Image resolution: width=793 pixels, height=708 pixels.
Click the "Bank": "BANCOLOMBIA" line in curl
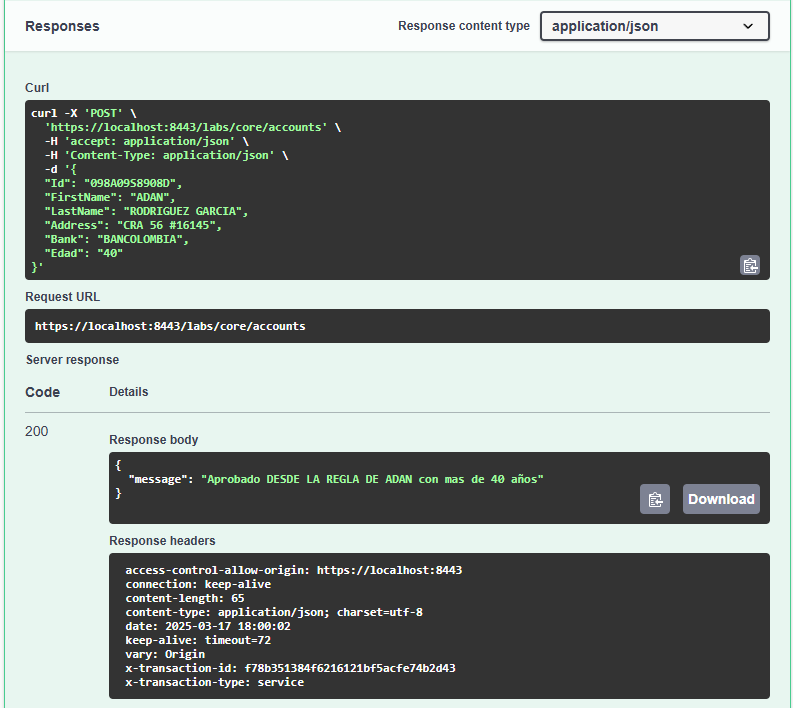tap(115, 240)
